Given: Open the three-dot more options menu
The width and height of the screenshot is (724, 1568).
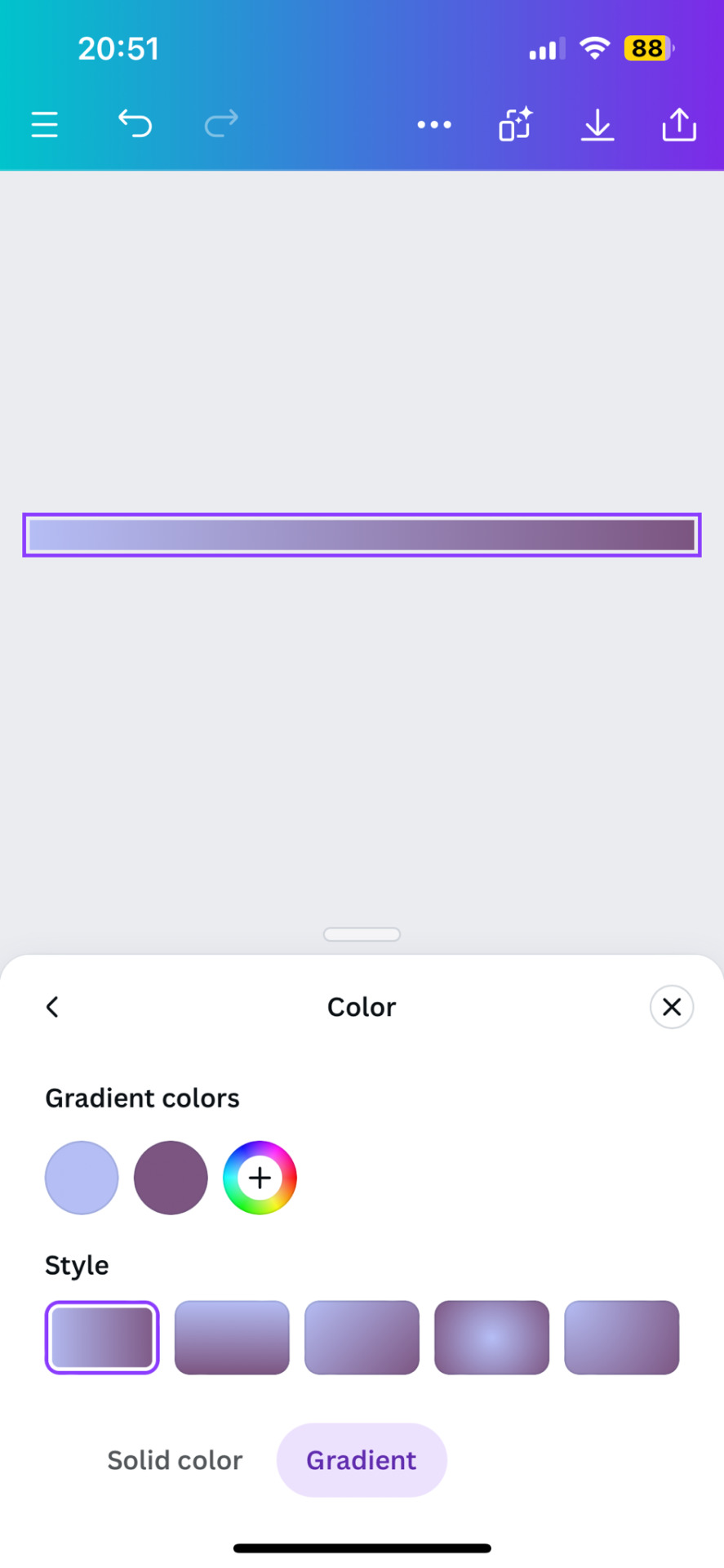Looking at the screenshot, I should click(434, 125).
